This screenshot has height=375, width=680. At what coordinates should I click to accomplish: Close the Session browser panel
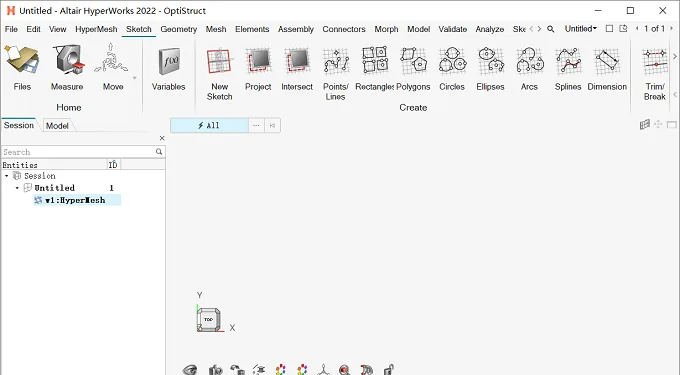pyautogui.click(x=162, y=138)
